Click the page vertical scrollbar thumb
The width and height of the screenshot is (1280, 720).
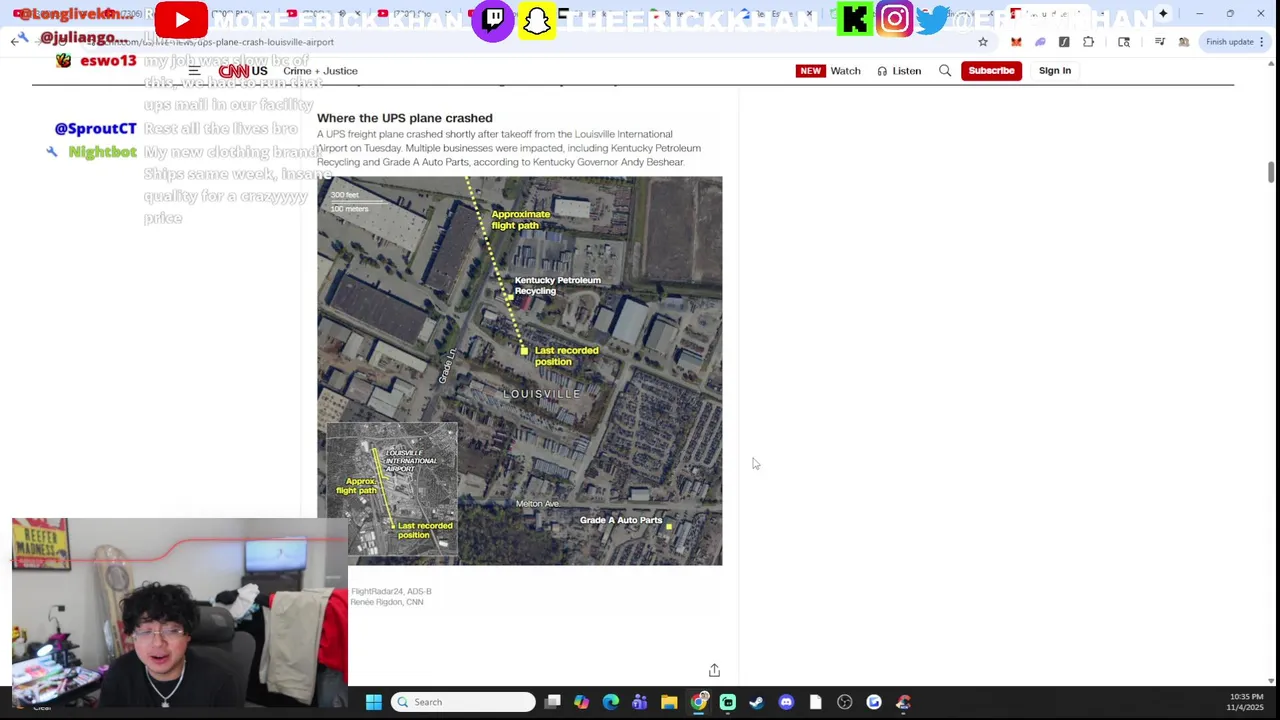click(1271, 171)
